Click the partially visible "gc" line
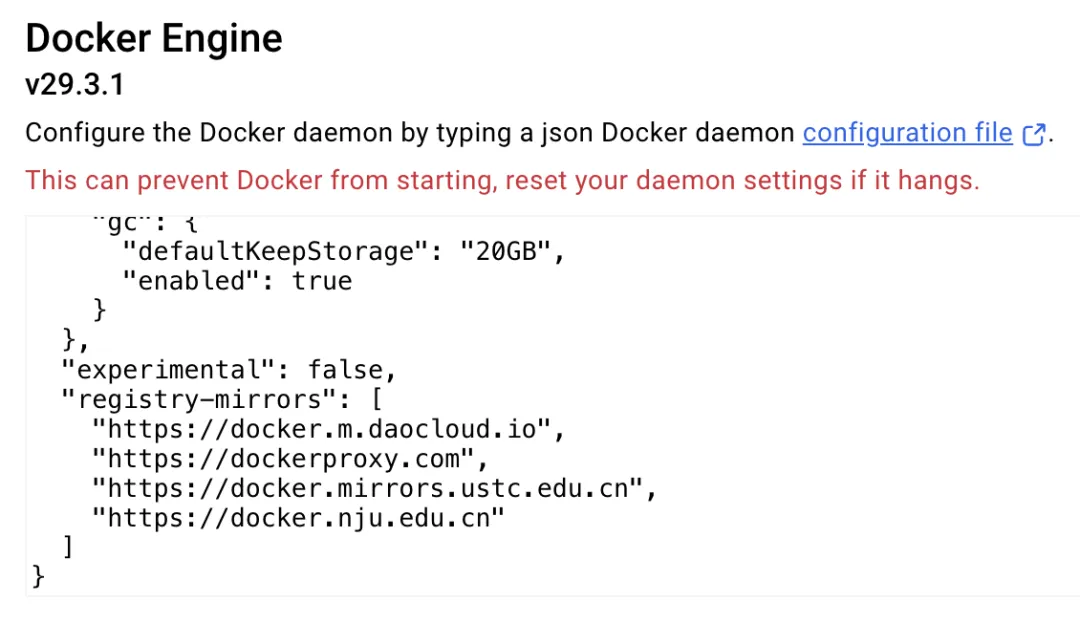 click(137, 222)
